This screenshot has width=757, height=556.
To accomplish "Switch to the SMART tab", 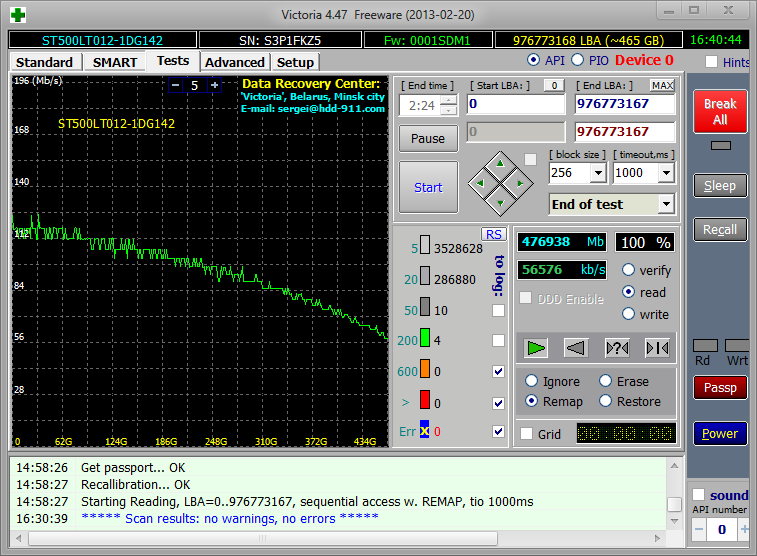I will point(115,62).
